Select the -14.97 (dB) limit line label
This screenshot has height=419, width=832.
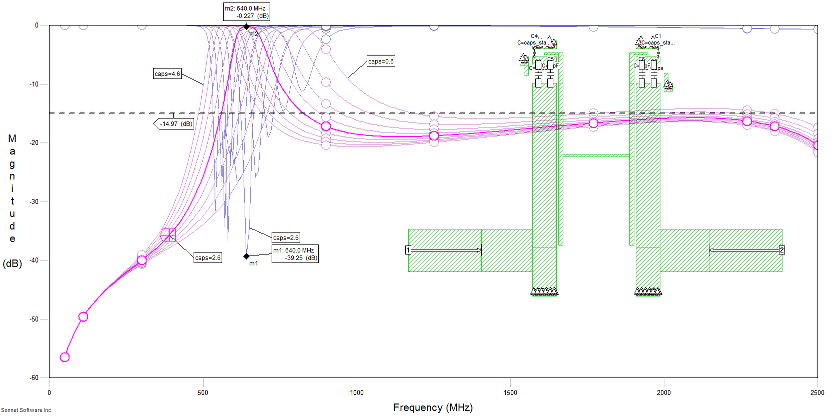point(176,124)
